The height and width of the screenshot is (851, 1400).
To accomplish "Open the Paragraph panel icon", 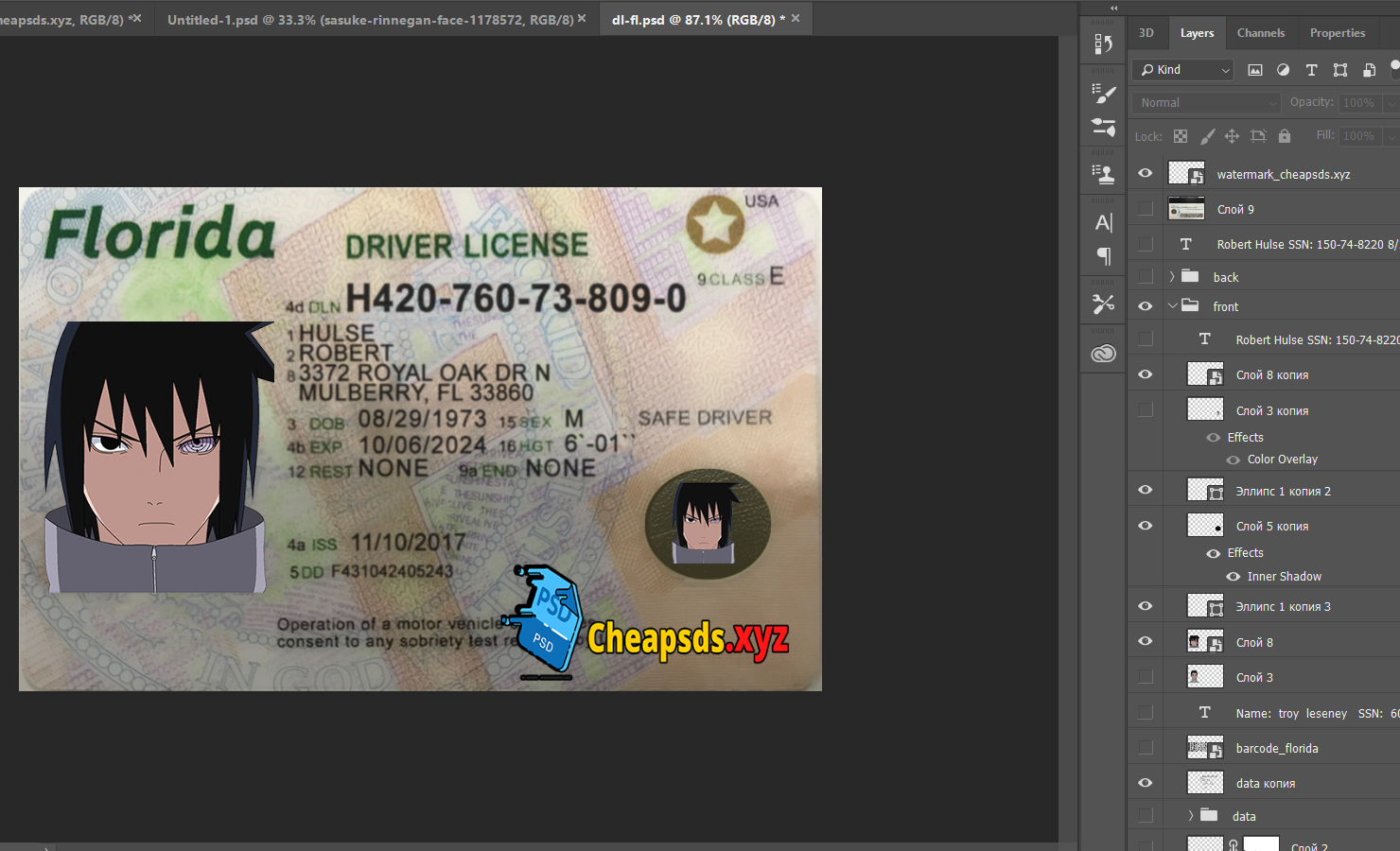I will coord(1103,256).
